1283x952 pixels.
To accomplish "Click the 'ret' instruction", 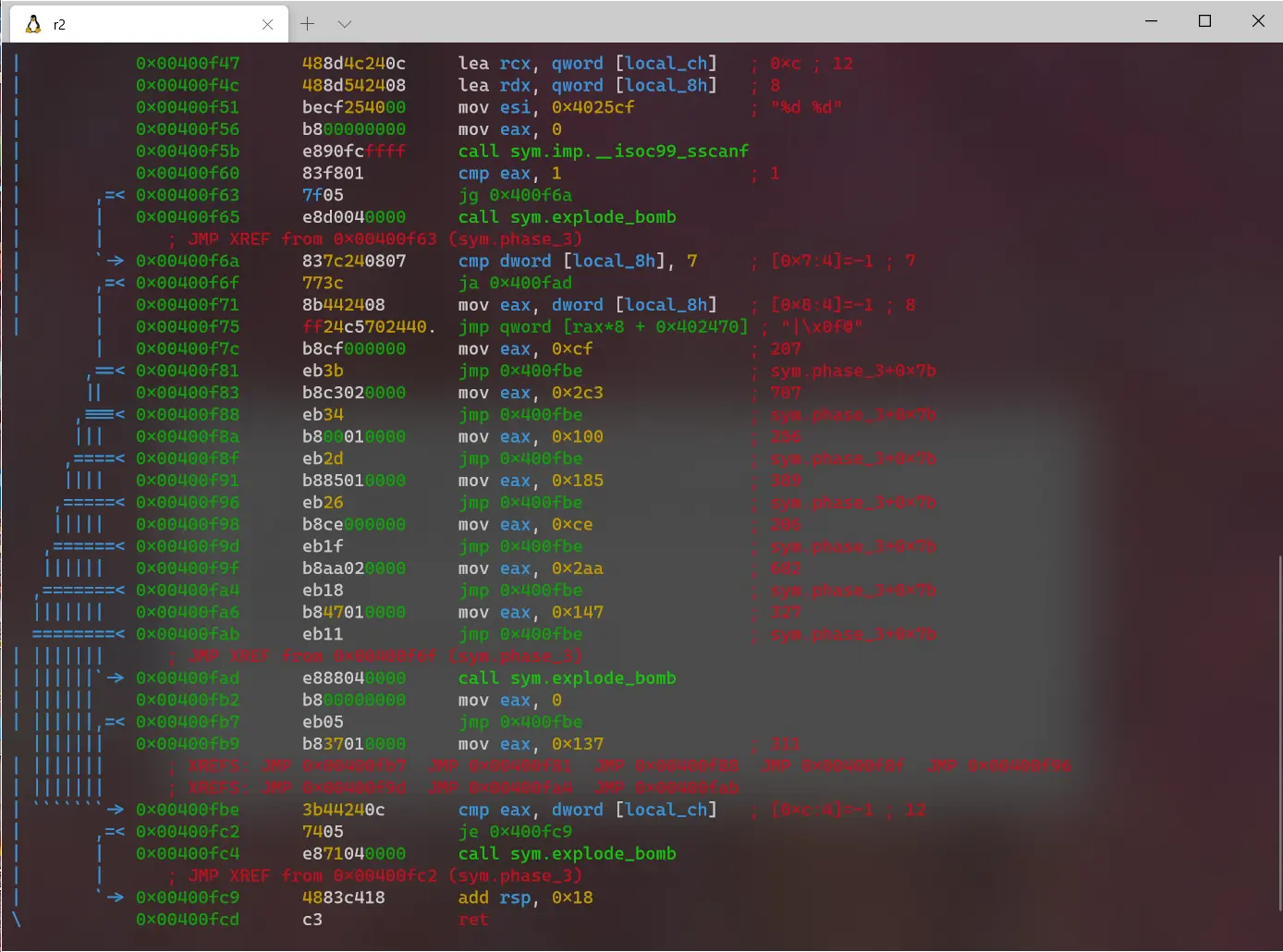I will 473,920.
